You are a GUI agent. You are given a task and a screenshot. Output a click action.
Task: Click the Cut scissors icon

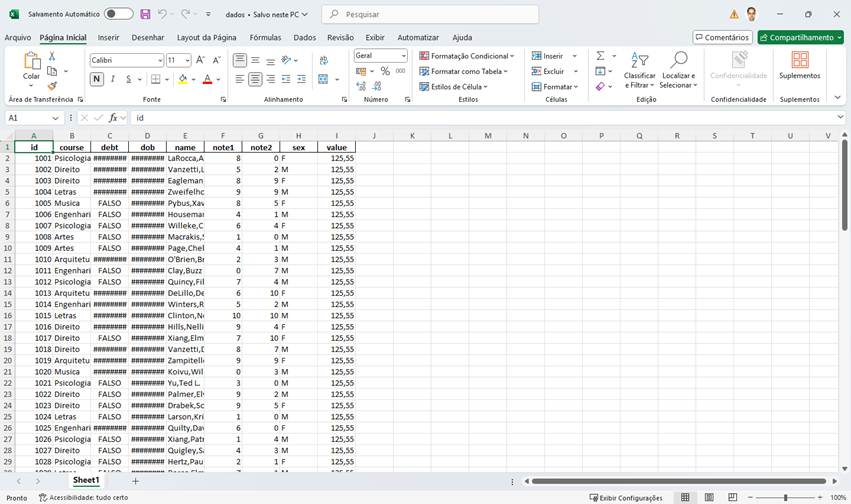tap(52, 57)
